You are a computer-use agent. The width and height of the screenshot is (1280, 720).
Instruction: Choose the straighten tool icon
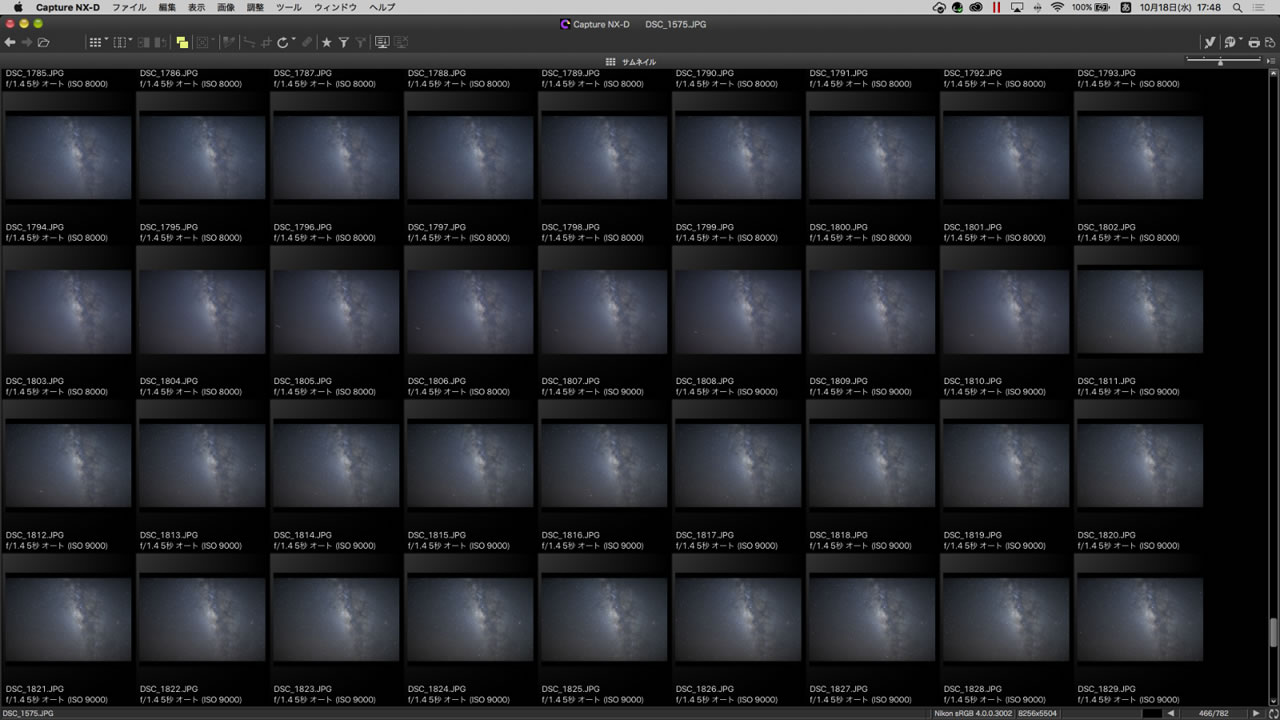tap(250, 42)
